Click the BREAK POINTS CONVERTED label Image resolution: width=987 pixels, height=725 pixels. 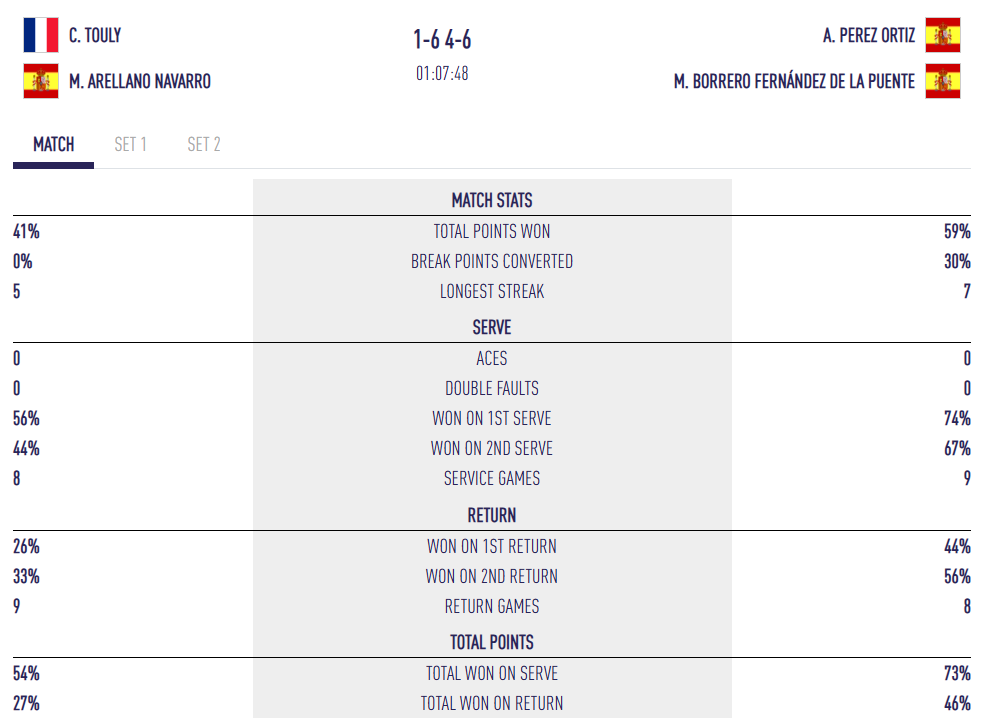pyautogui.click(x=492, y=261)
